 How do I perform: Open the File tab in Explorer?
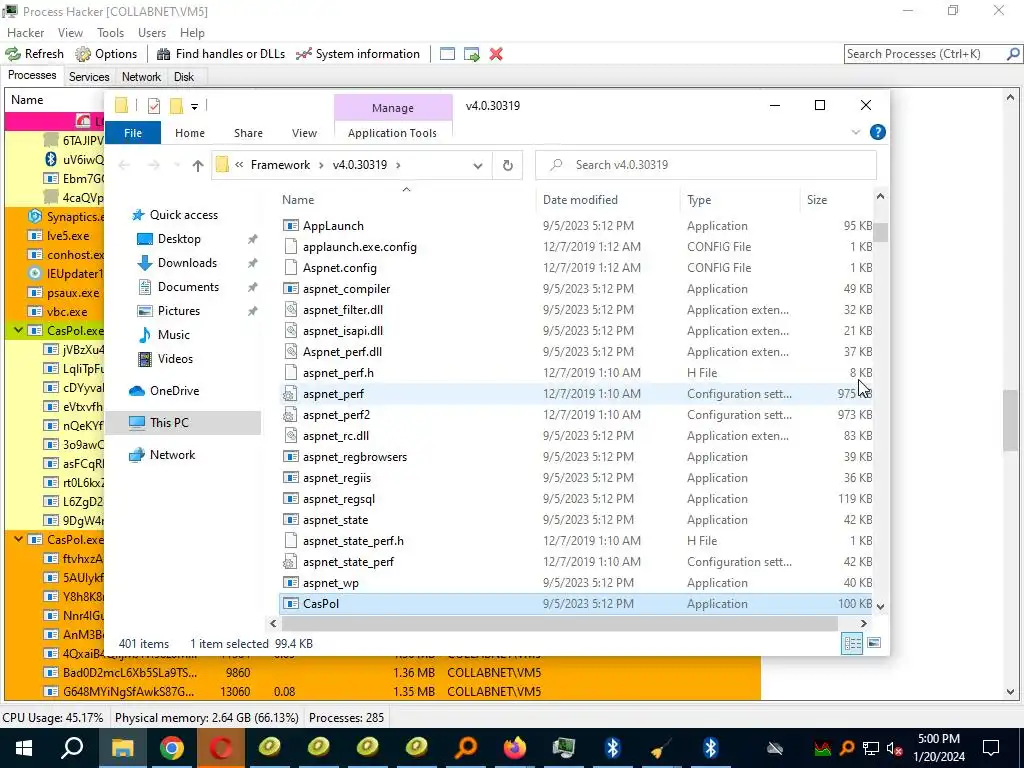coord(133,133)
